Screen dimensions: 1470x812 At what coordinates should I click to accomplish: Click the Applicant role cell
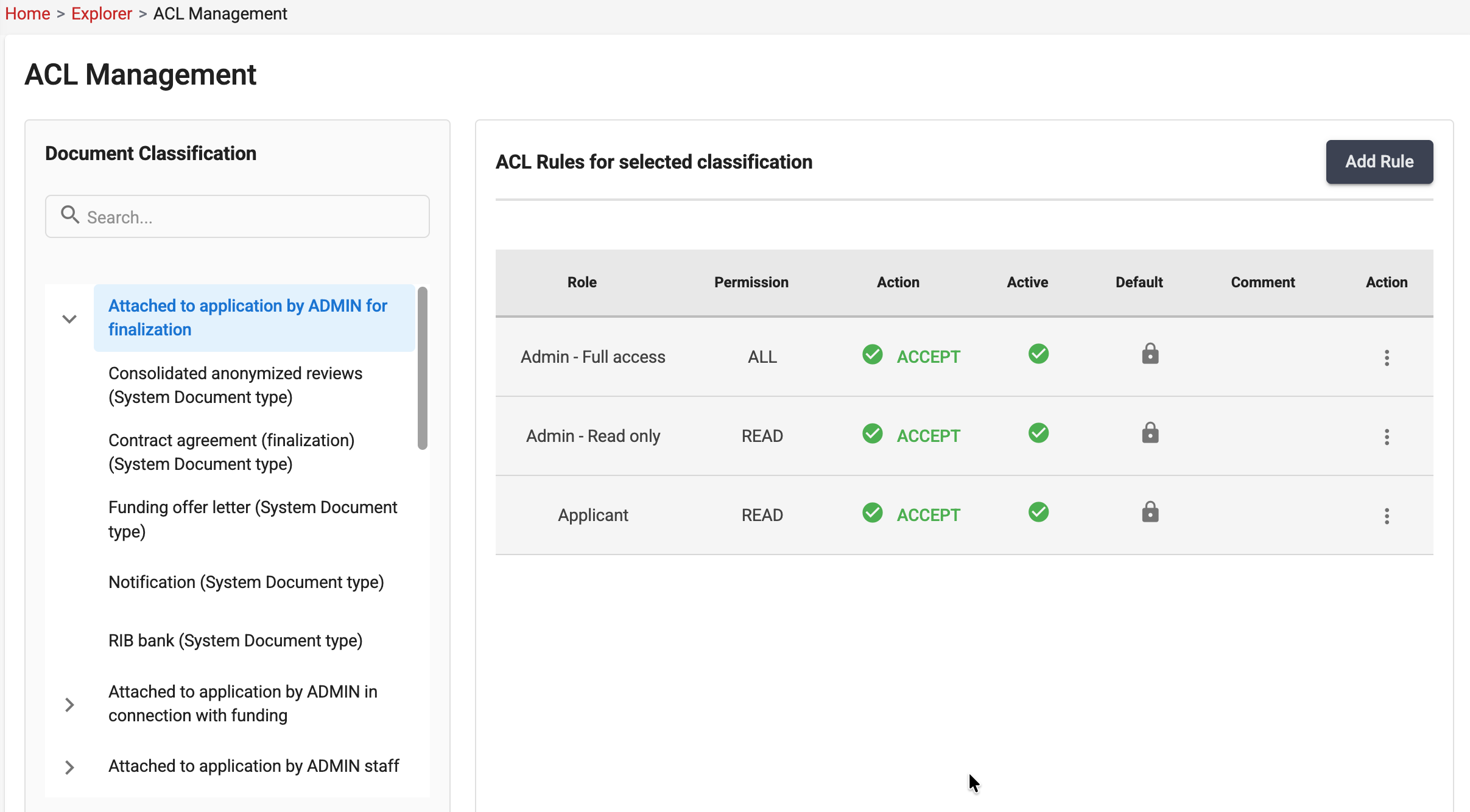click(593, 515)
